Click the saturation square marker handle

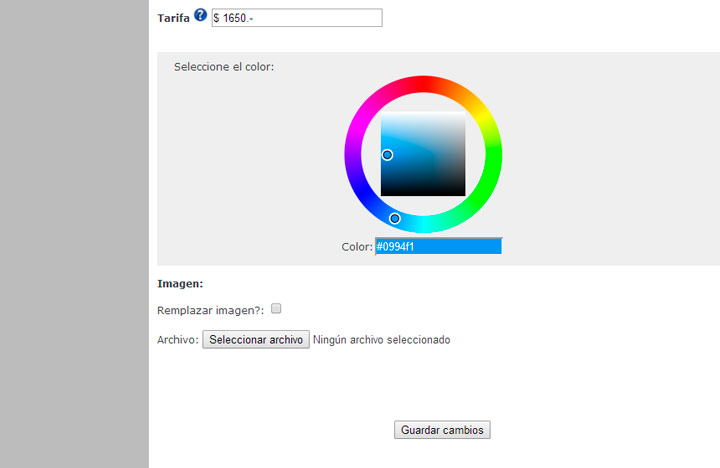pyautogui.click(x=387, y=155)
